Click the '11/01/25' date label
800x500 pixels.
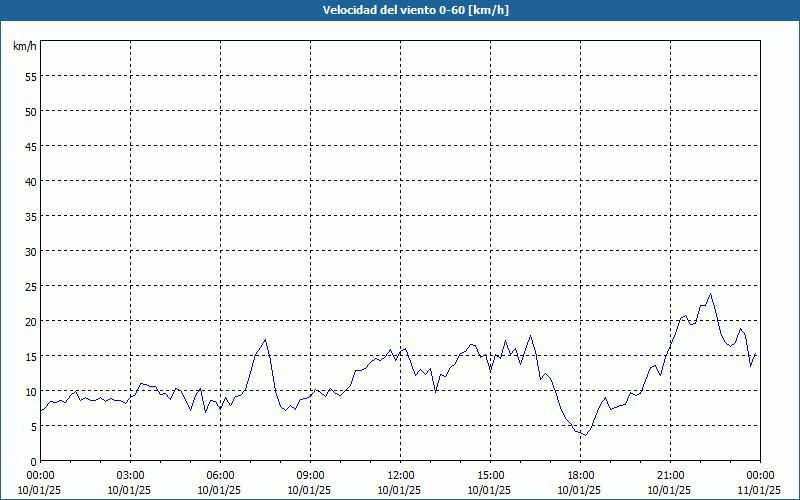[759, 490]
